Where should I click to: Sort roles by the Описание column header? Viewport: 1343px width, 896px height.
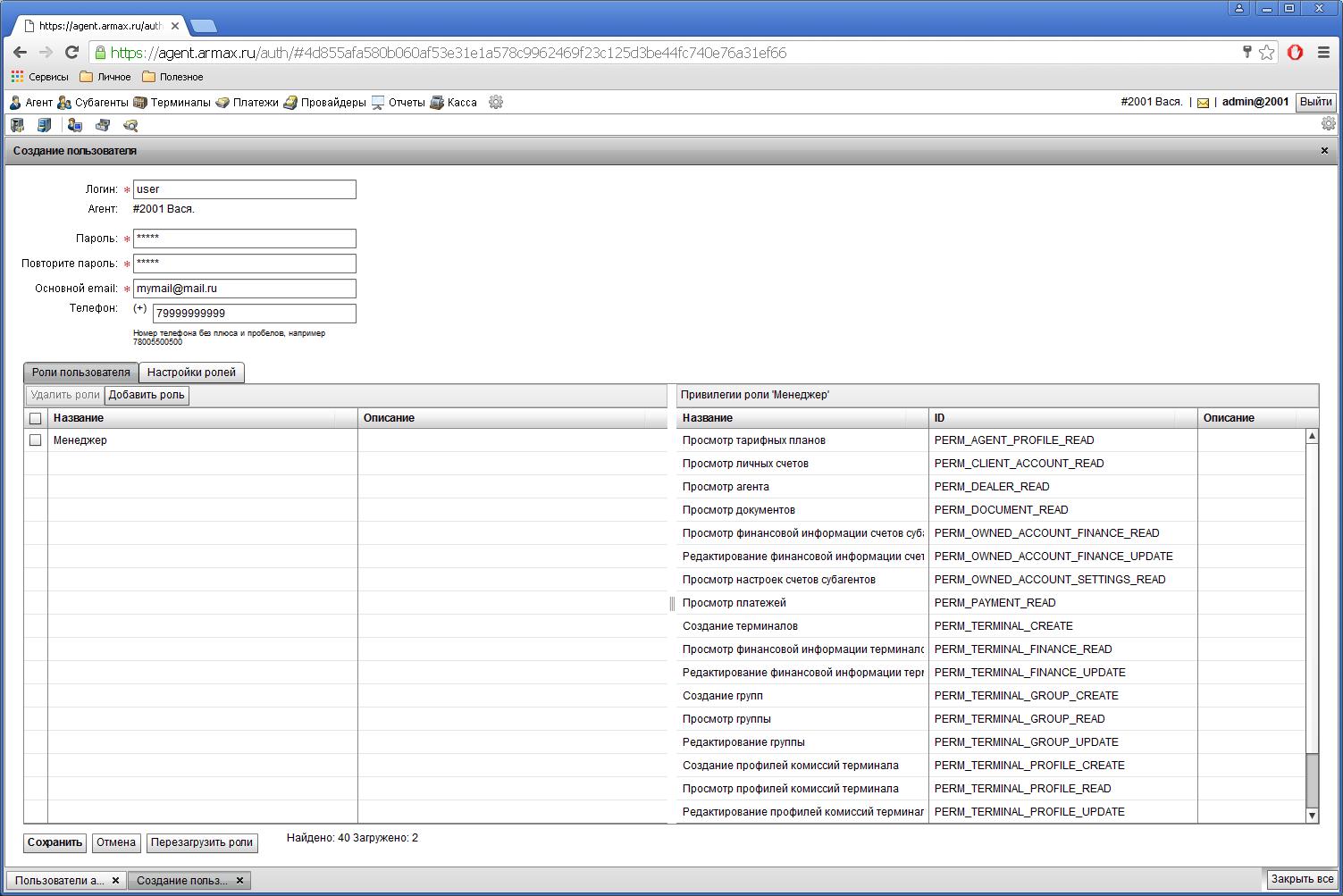[512, 418]
